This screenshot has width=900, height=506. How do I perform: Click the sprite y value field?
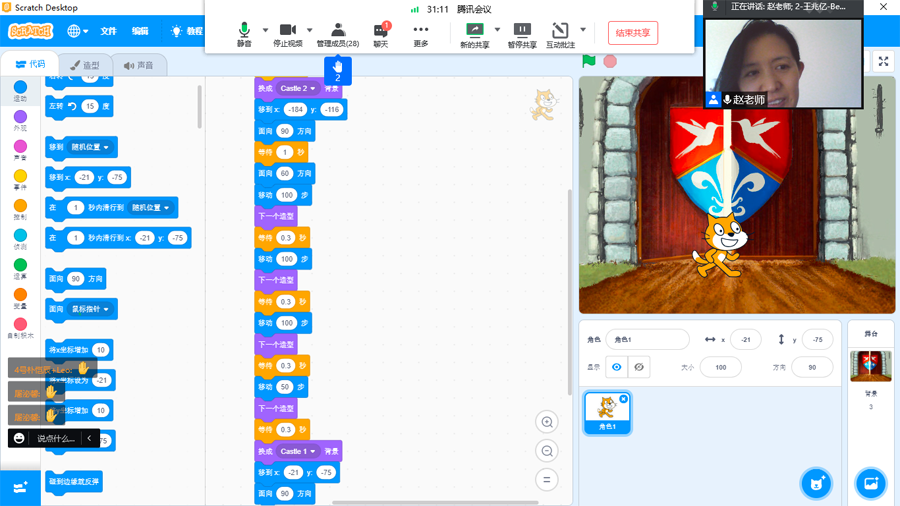[817, 340]
